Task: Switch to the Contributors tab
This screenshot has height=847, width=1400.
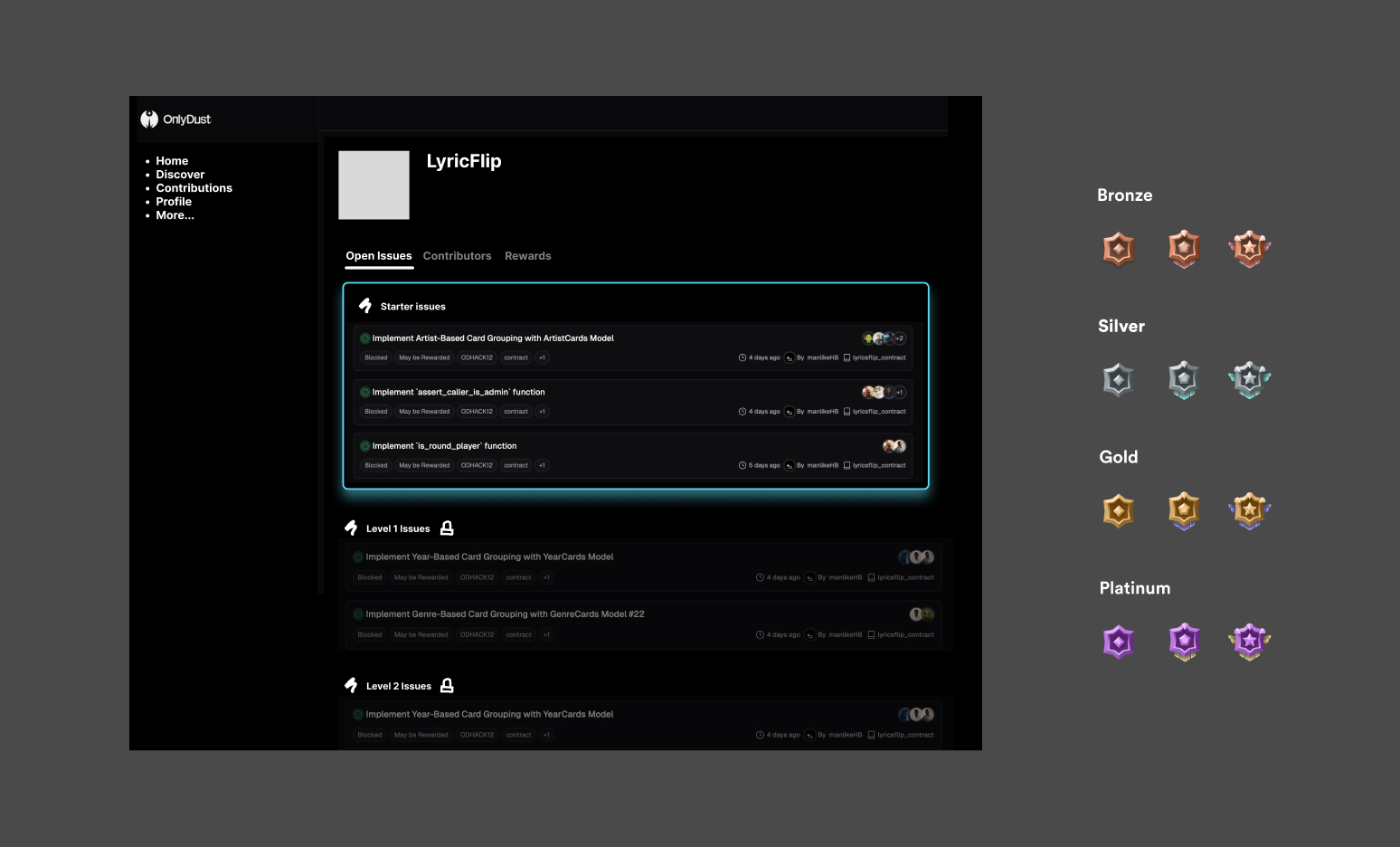Action: tap(457, 256)
